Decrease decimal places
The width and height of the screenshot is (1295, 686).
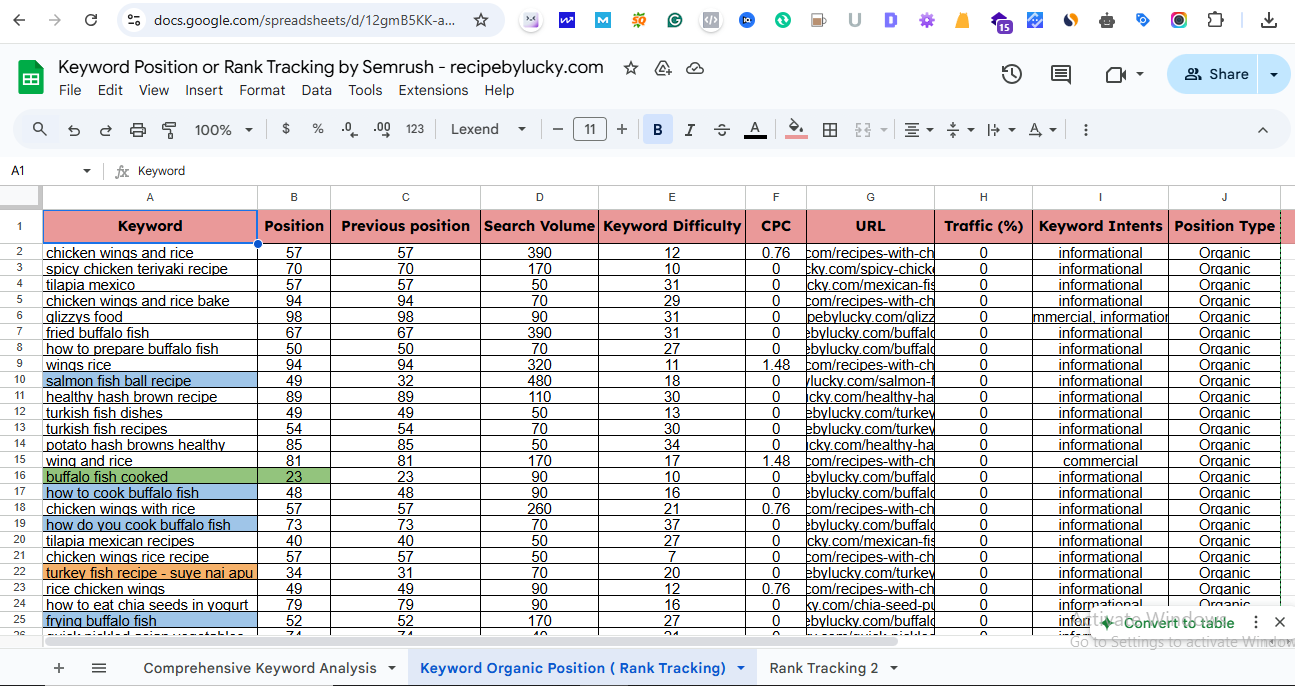coord(349,129)
